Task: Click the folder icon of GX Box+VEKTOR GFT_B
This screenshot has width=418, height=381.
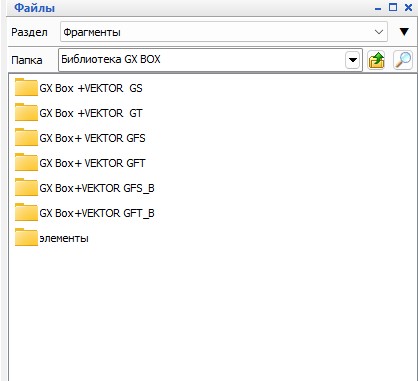Action: click(x=26, y=212)
